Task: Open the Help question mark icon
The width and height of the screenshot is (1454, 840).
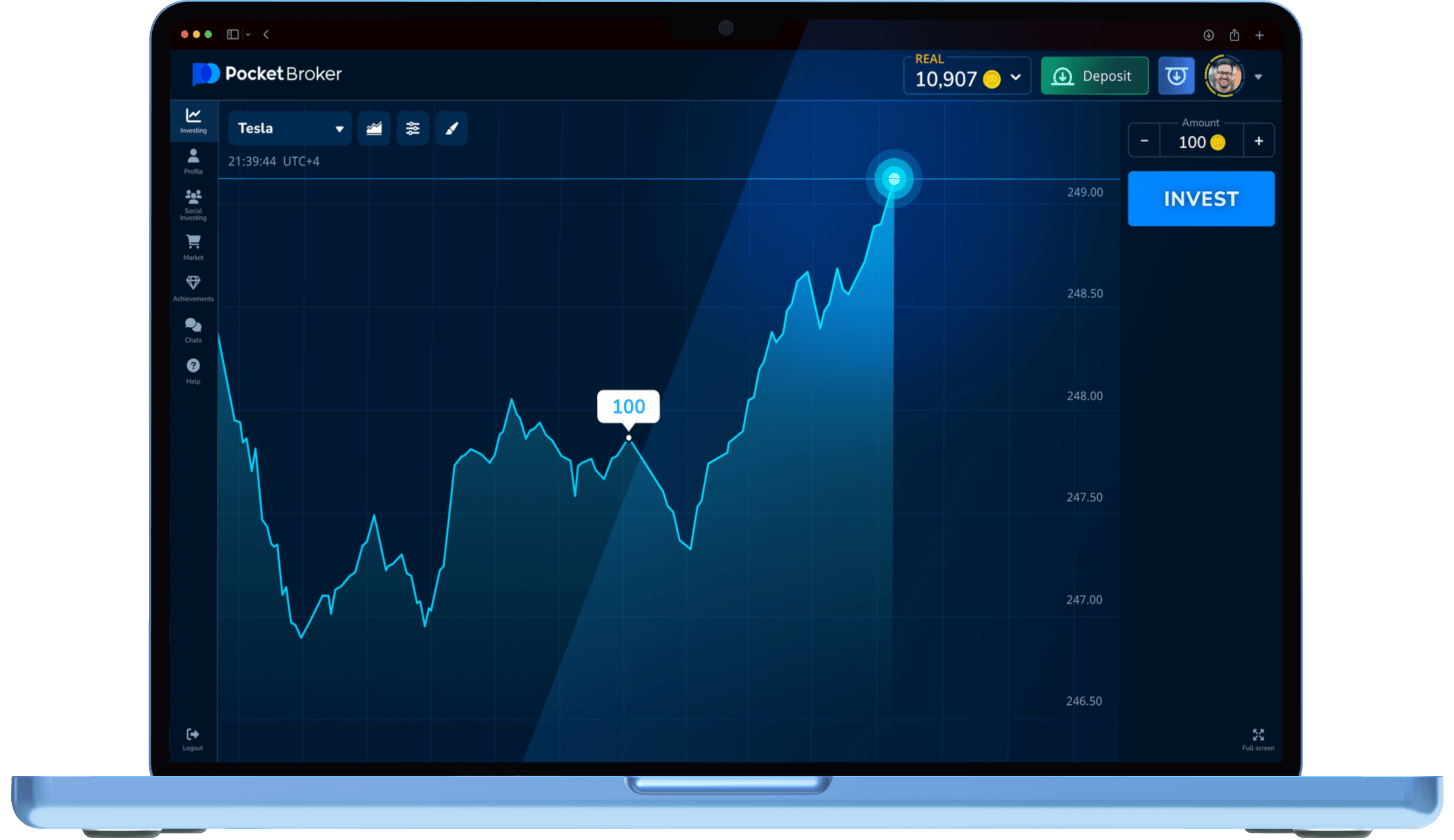Action: (193, 369)
